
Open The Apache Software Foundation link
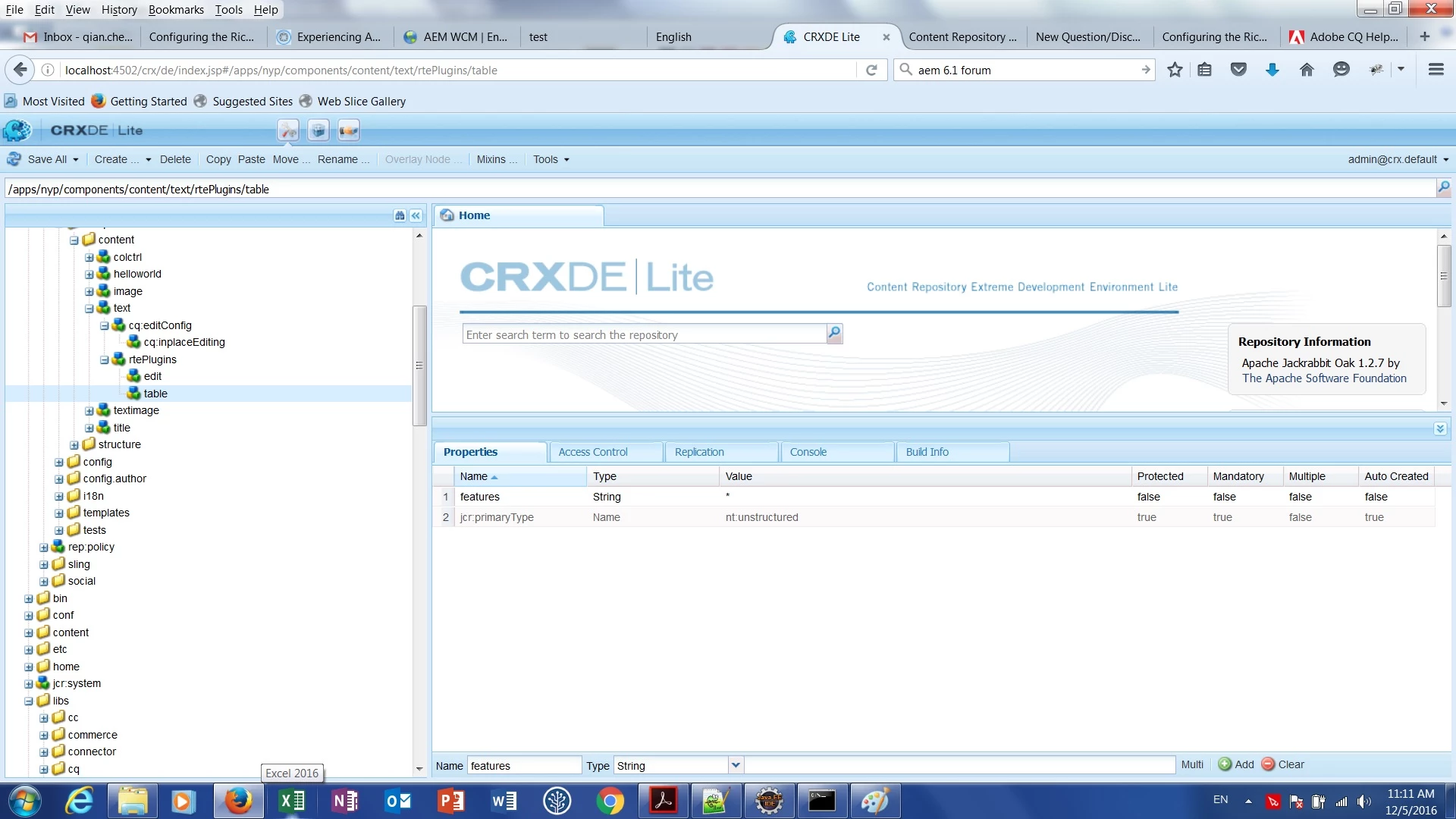pyautogui.click(x=1323, y=378)
